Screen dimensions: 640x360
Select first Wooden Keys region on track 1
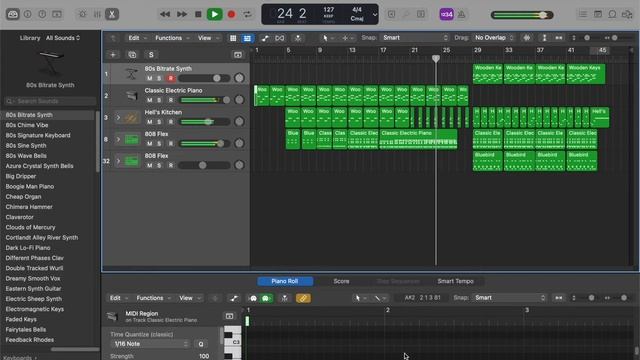tap(487, 74)
